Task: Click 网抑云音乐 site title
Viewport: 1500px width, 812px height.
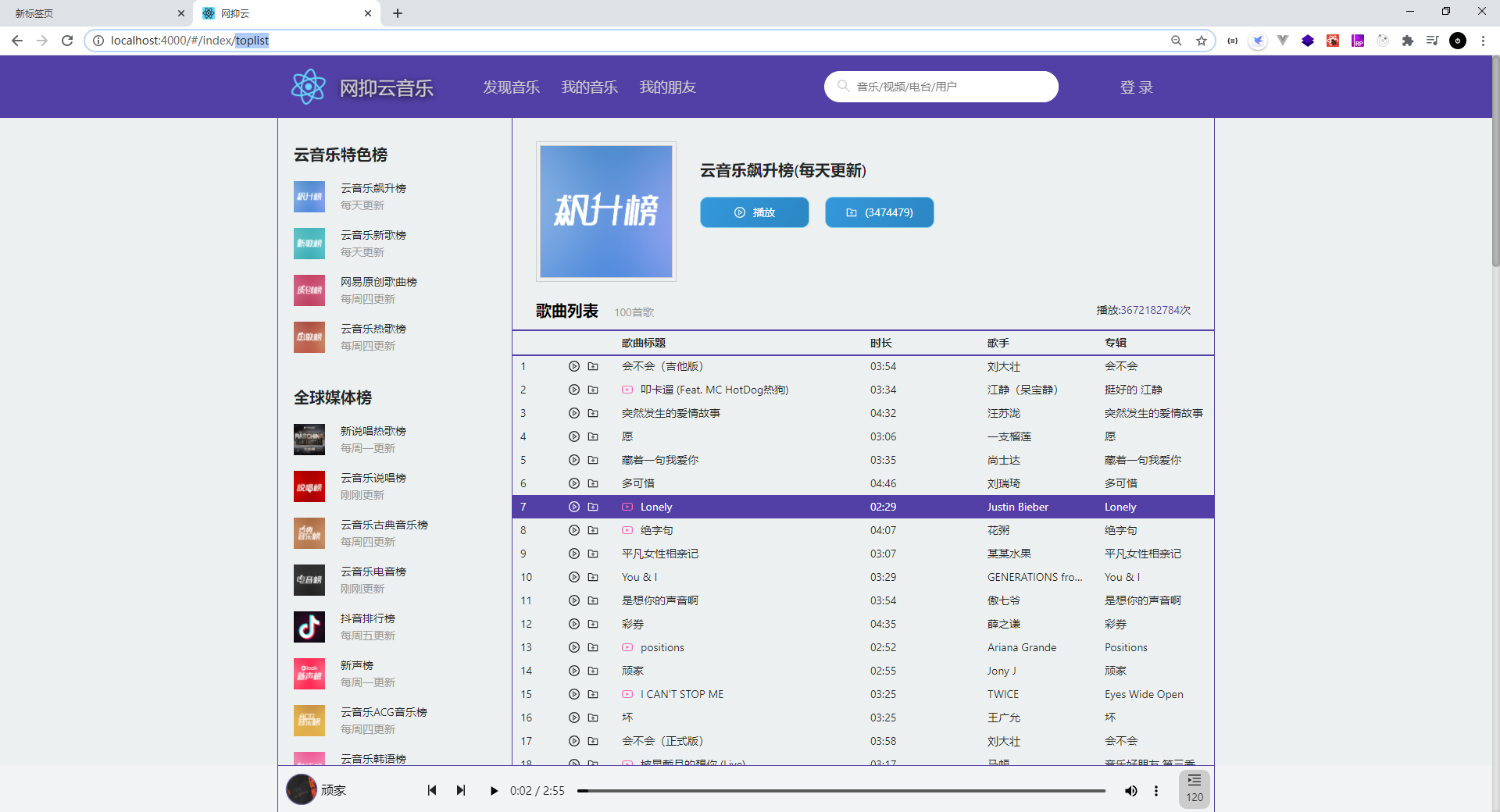Action: coord(386,87)
